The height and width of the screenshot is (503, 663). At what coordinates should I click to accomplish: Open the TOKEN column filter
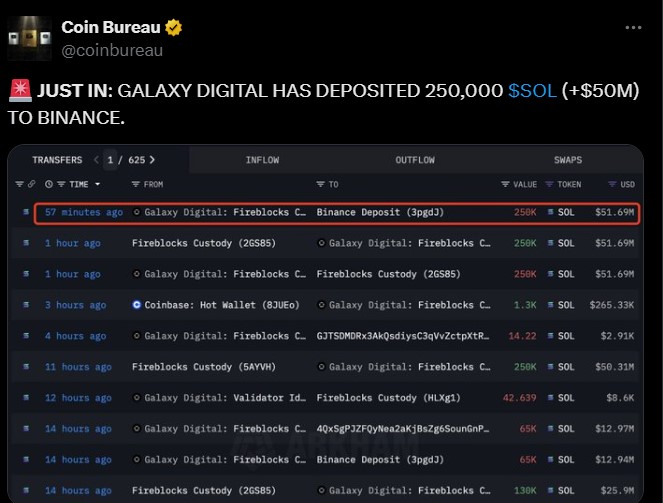point(549,184)
